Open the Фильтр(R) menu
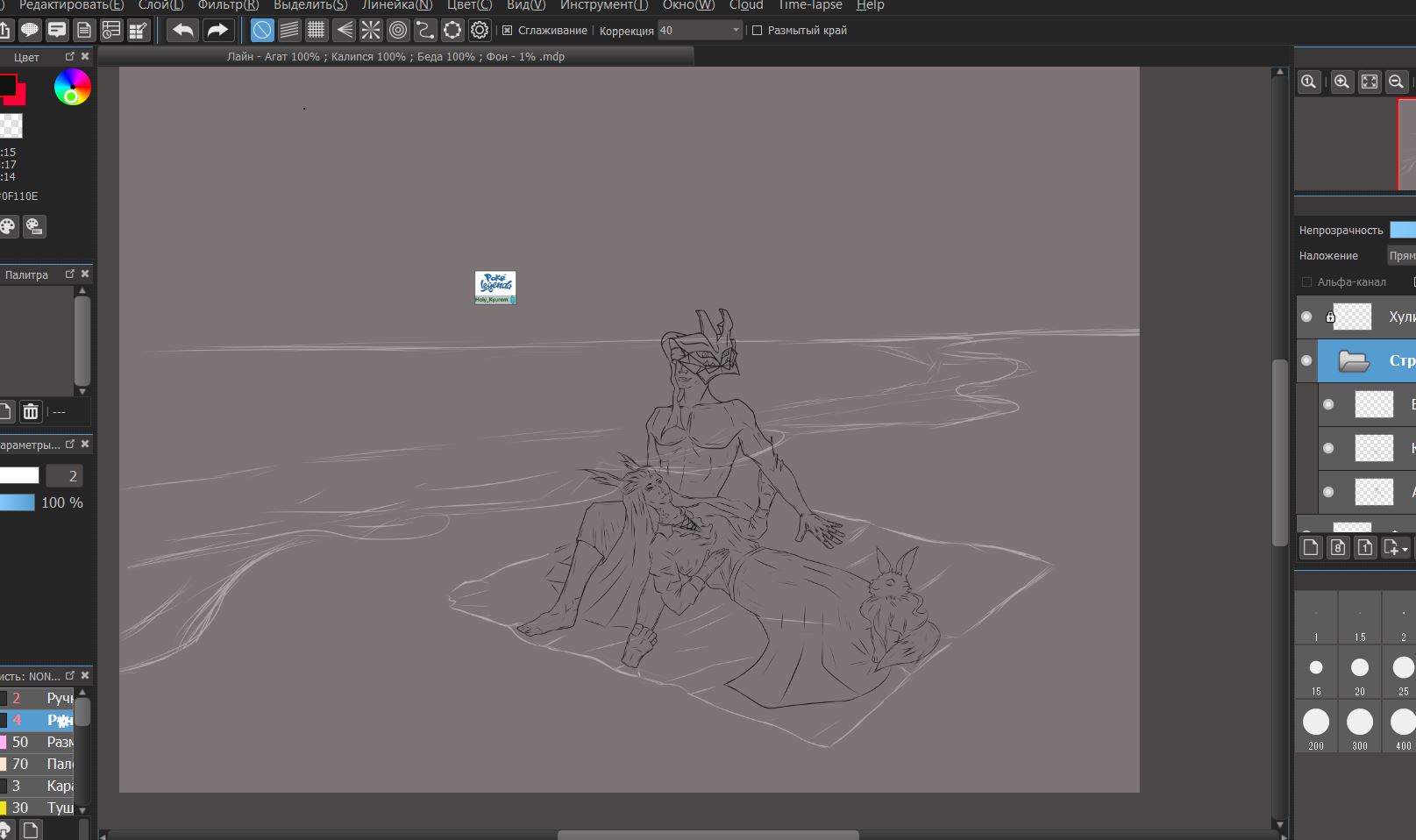The height and width of the screenshot is (840, 1416). pos(228,5)
